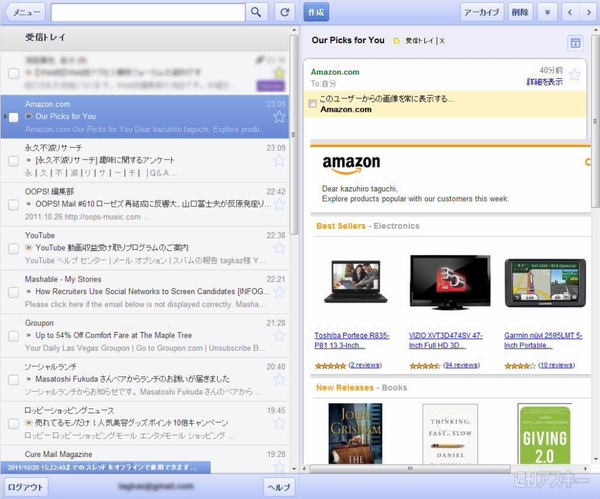Select checkbox for ロッピーショッピングニュース email
Screen dimensions: 600x499
pyautogui.click(x=13, y=424)
